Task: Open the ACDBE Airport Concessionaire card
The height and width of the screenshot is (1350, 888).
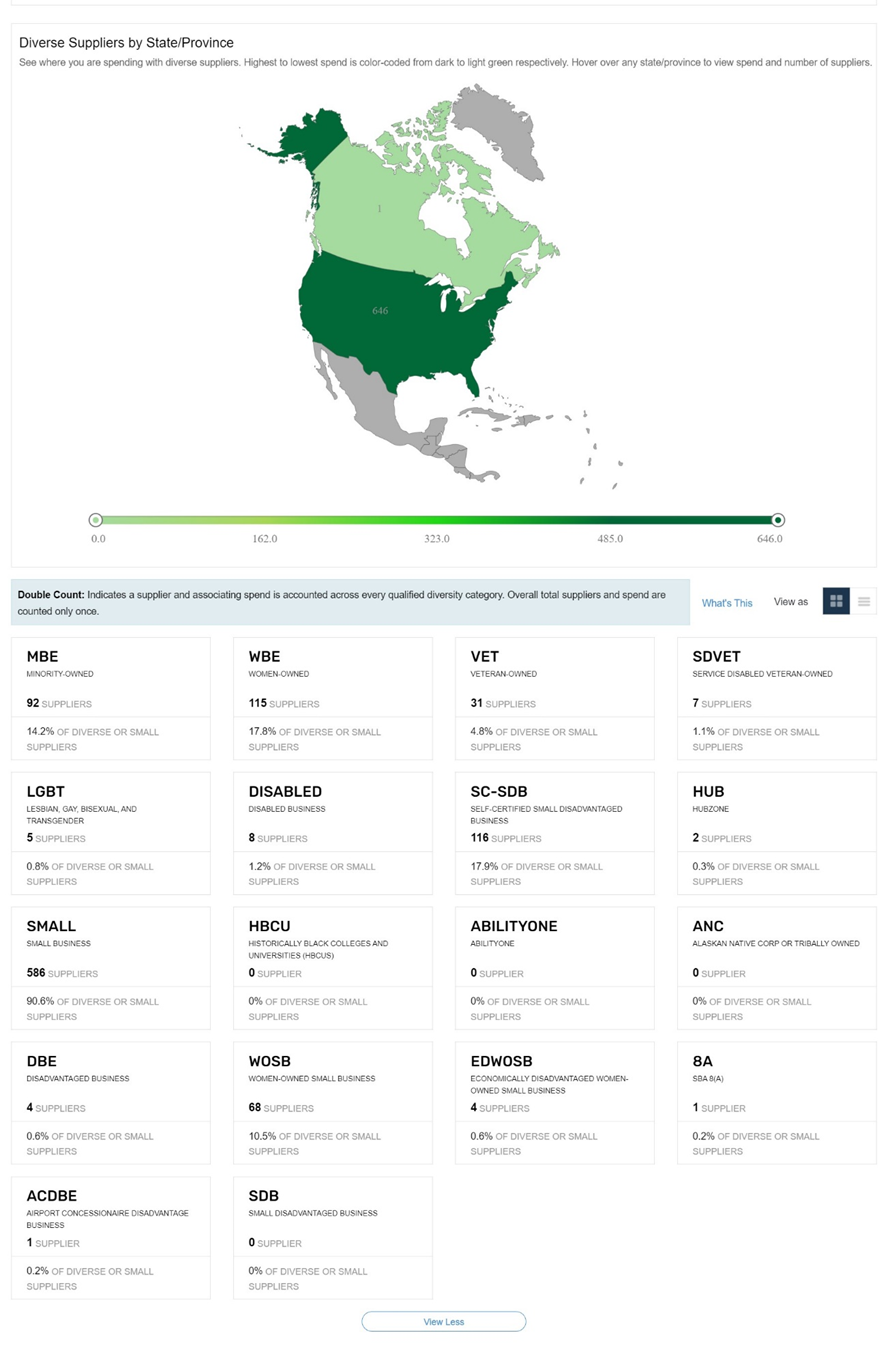Action: point(111,1238)
